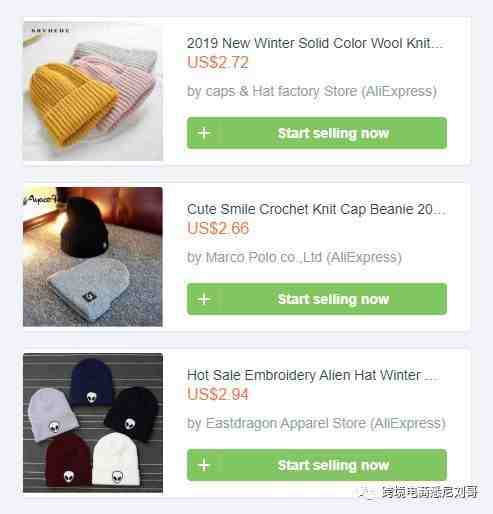This screenshot has width=493, height=514.
Task: Click plus icon on the Alien Hat listing
Action: (x=204, y=465)
